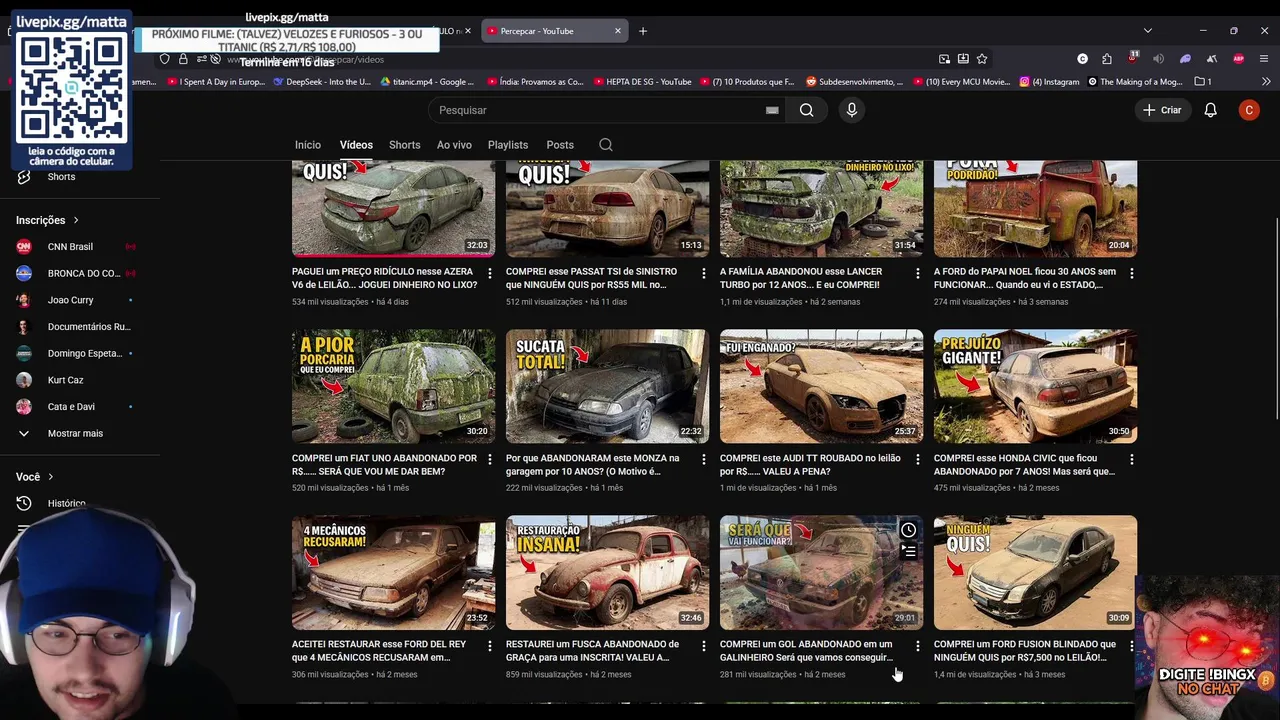Open options menu for FIAT UNO video

click(x=489, y=460)
